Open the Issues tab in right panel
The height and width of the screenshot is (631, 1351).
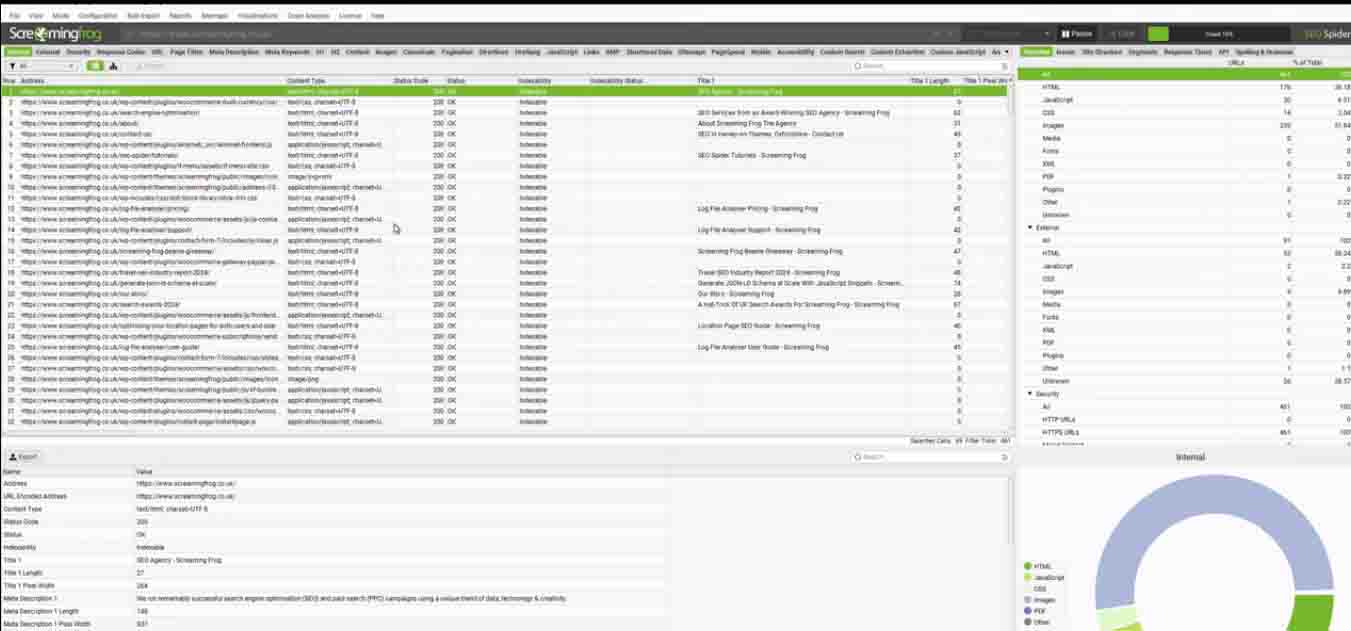(1065, 51)
